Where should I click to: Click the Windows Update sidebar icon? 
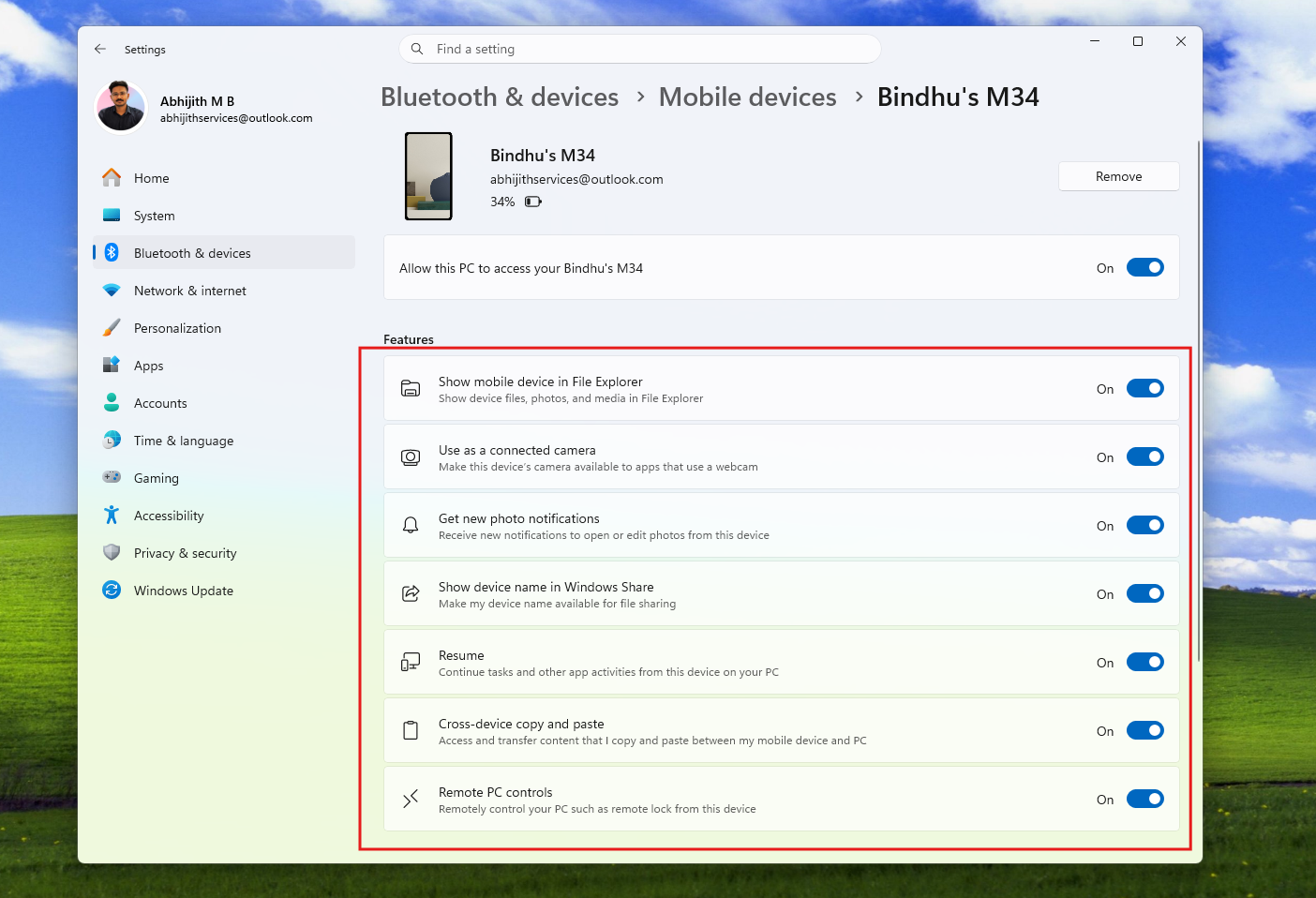tap(112, 590)
